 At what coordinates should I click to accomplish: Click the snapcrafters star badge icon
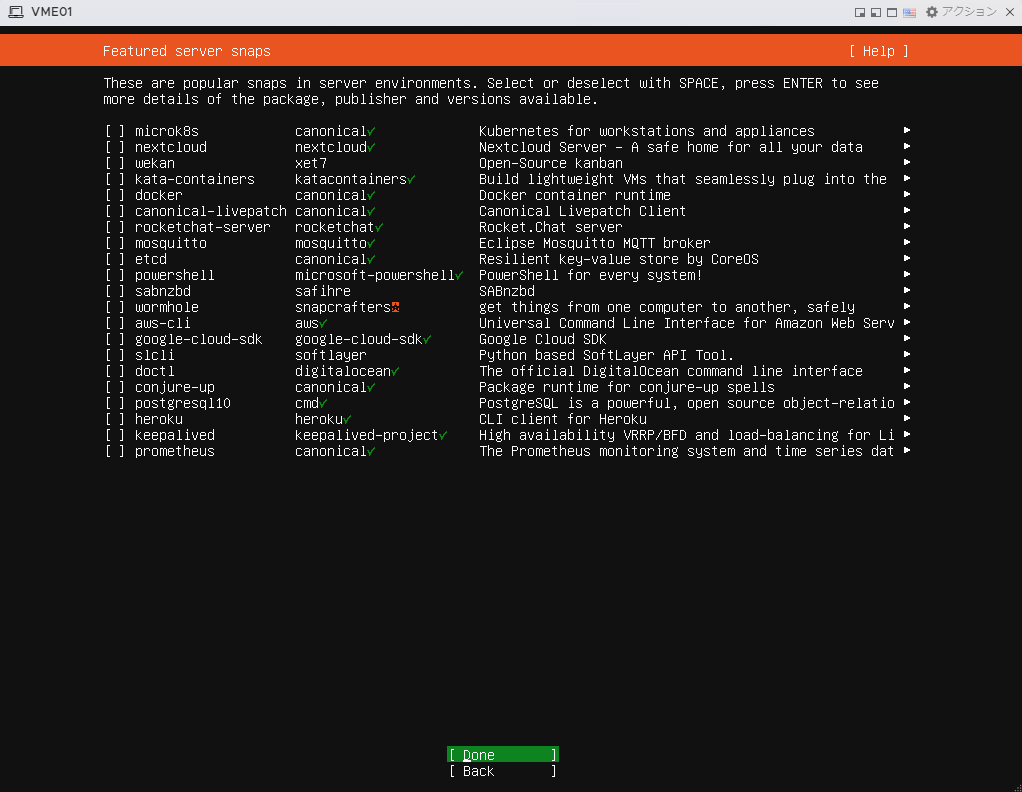click(395, 308)
